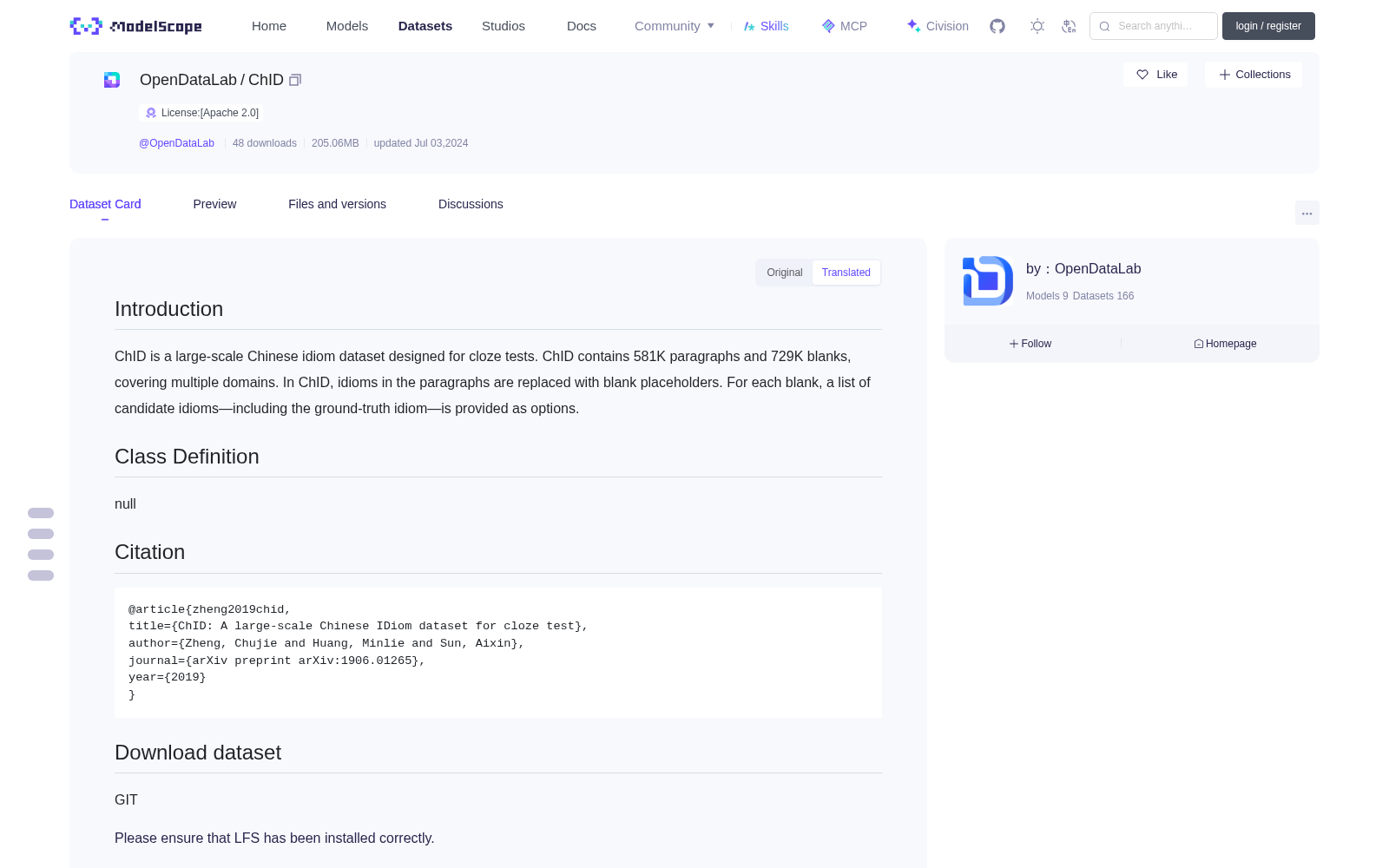Viewport: 1389px width, 868px height.
Task: Click the heart icon on Like
Action: 1142,75
